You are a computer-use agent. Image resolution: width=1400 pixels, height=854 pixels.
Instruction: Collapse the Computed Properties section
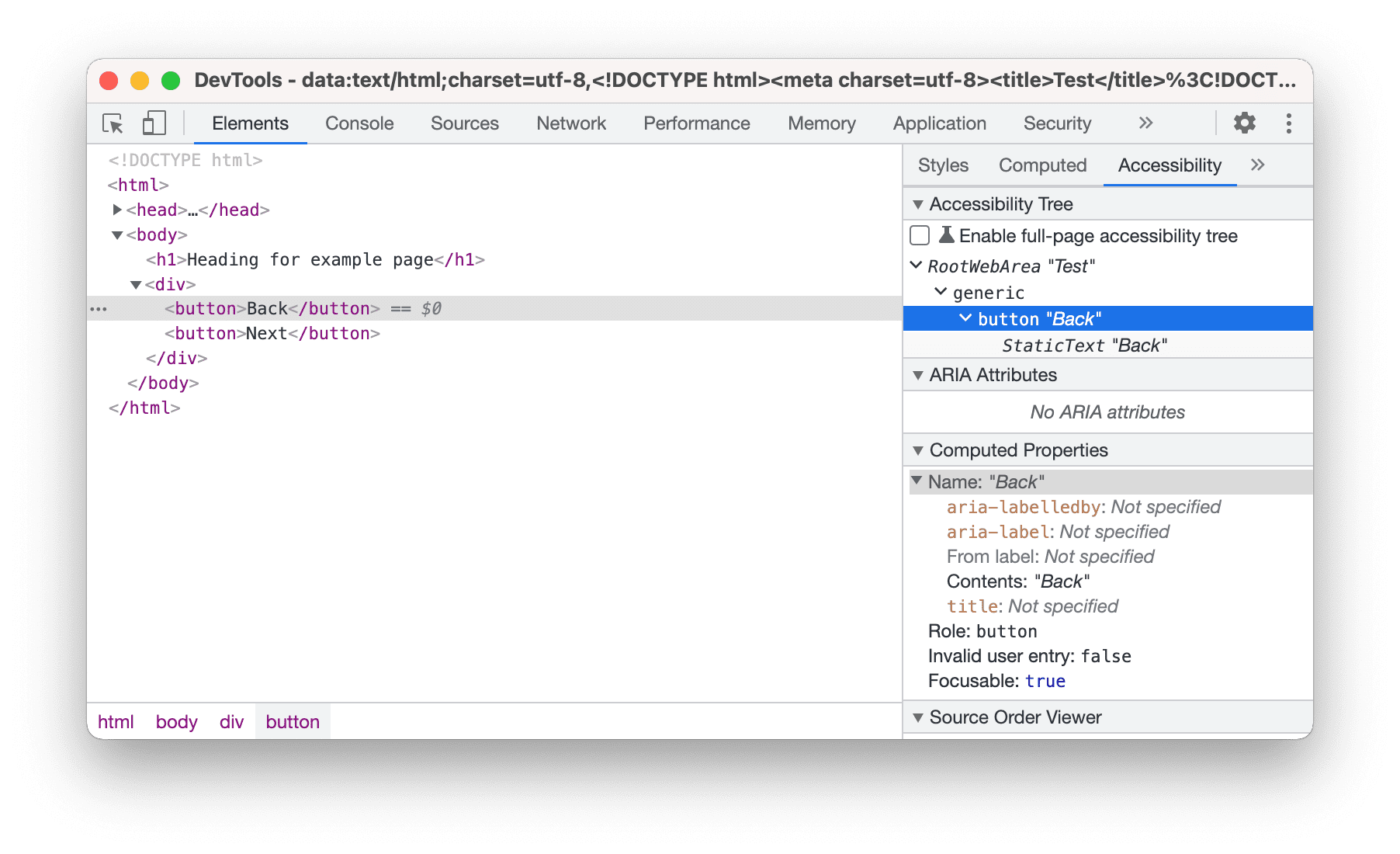pyautogui.click(x=919, y=450)
